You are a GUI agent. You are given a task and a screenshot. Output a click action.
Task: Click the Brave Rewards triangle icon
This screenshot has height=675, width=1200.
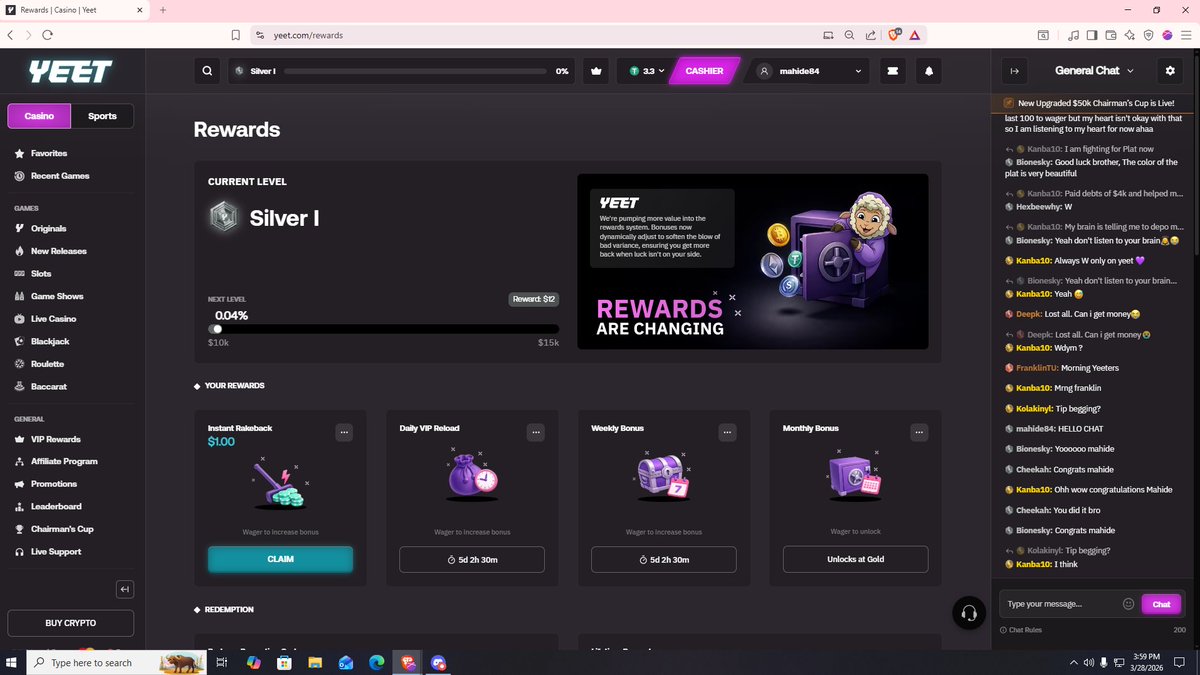915,35
